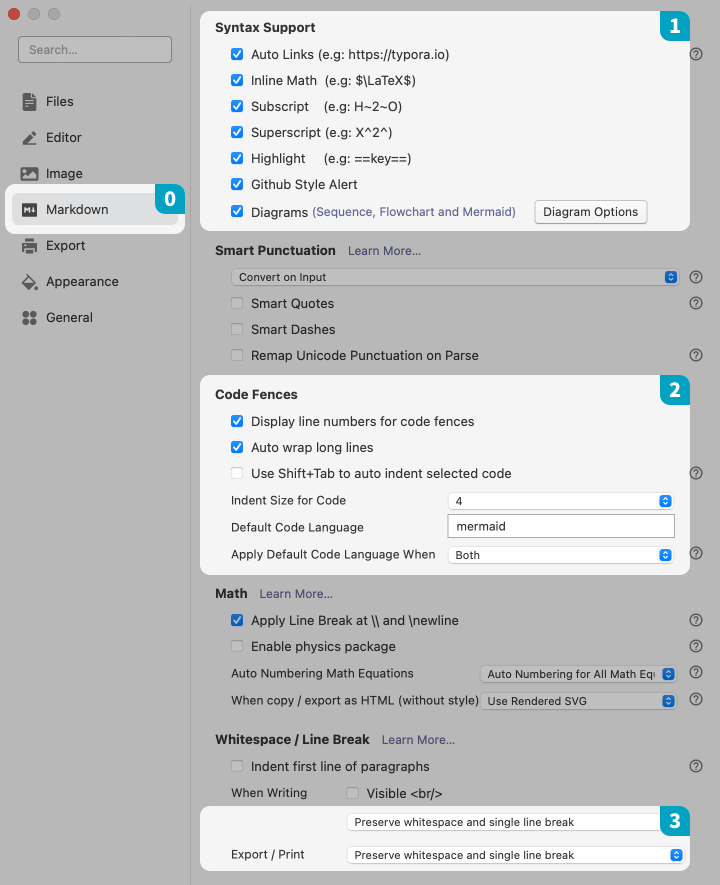Toggle Subscript checkbox
This screenshot has width=720, height=885.
point(237,106)
